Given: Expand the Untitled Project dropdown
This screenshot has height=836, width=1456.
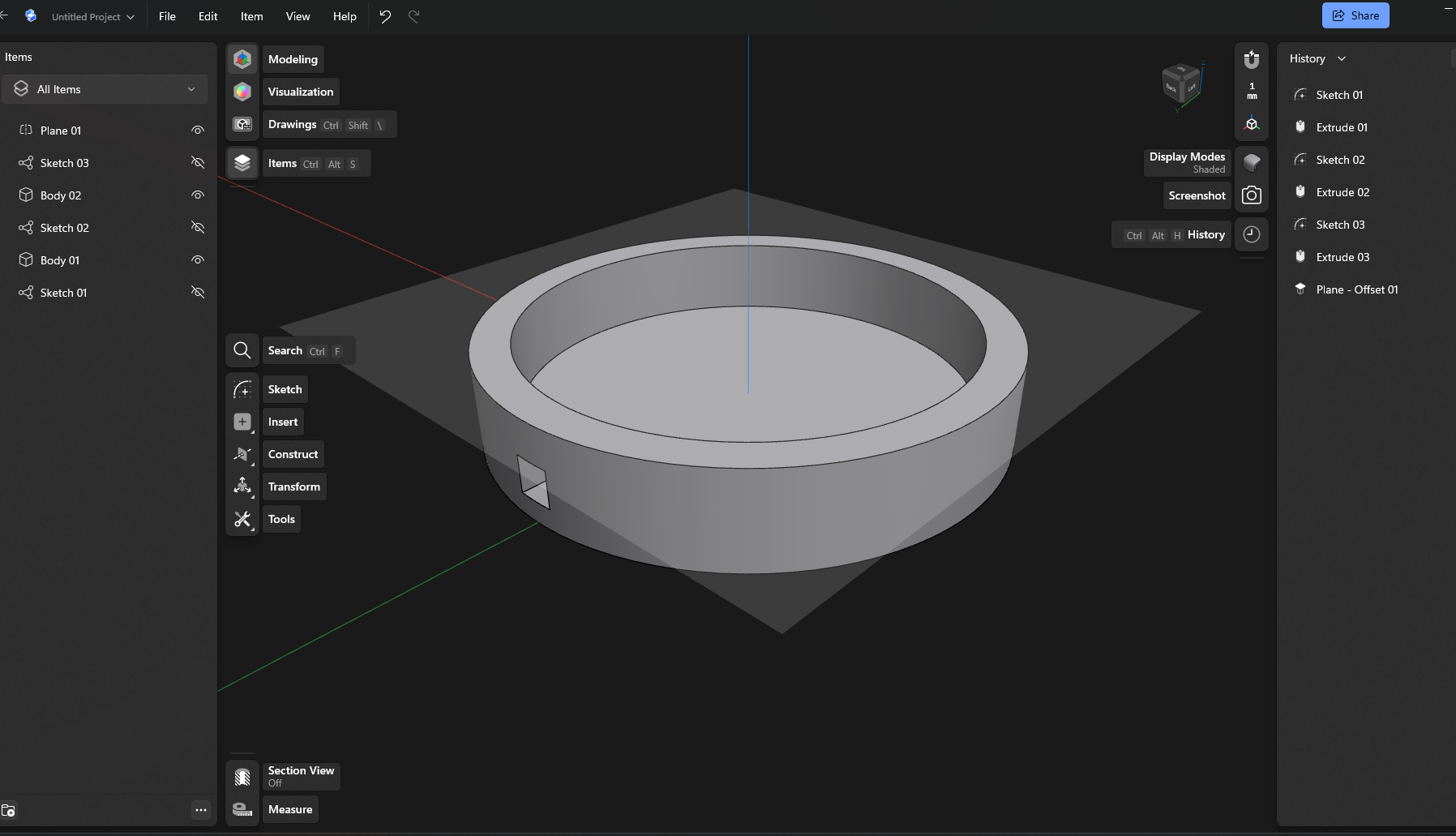Looking at the screenshot, I should click(x=92, y=16).
